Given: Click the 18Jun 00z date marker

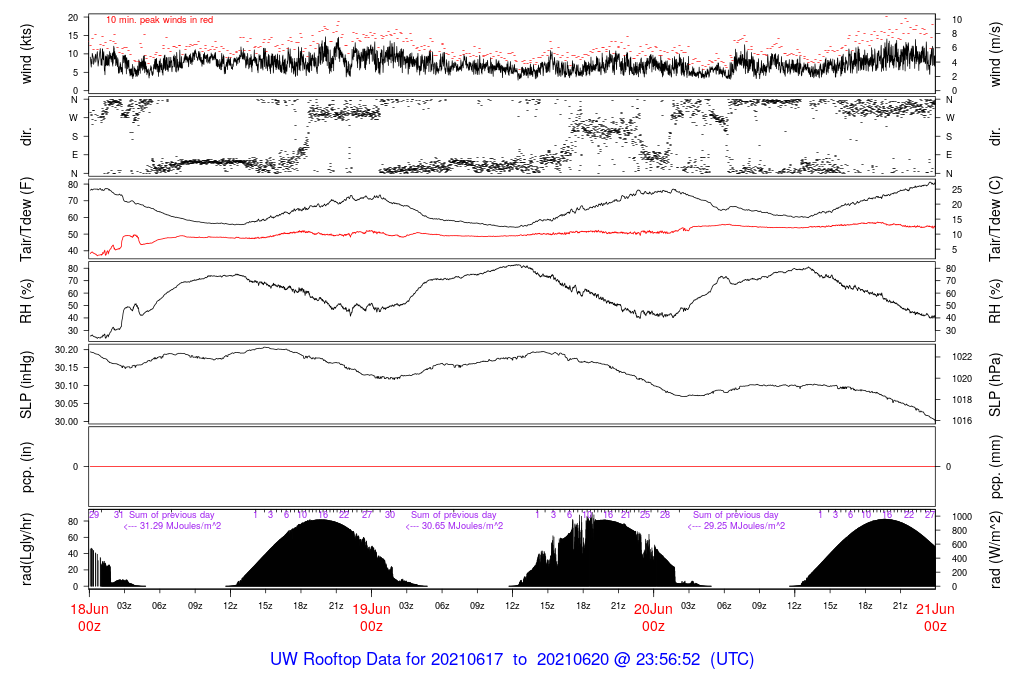Looking at the screenshot, I should [90, 617].
